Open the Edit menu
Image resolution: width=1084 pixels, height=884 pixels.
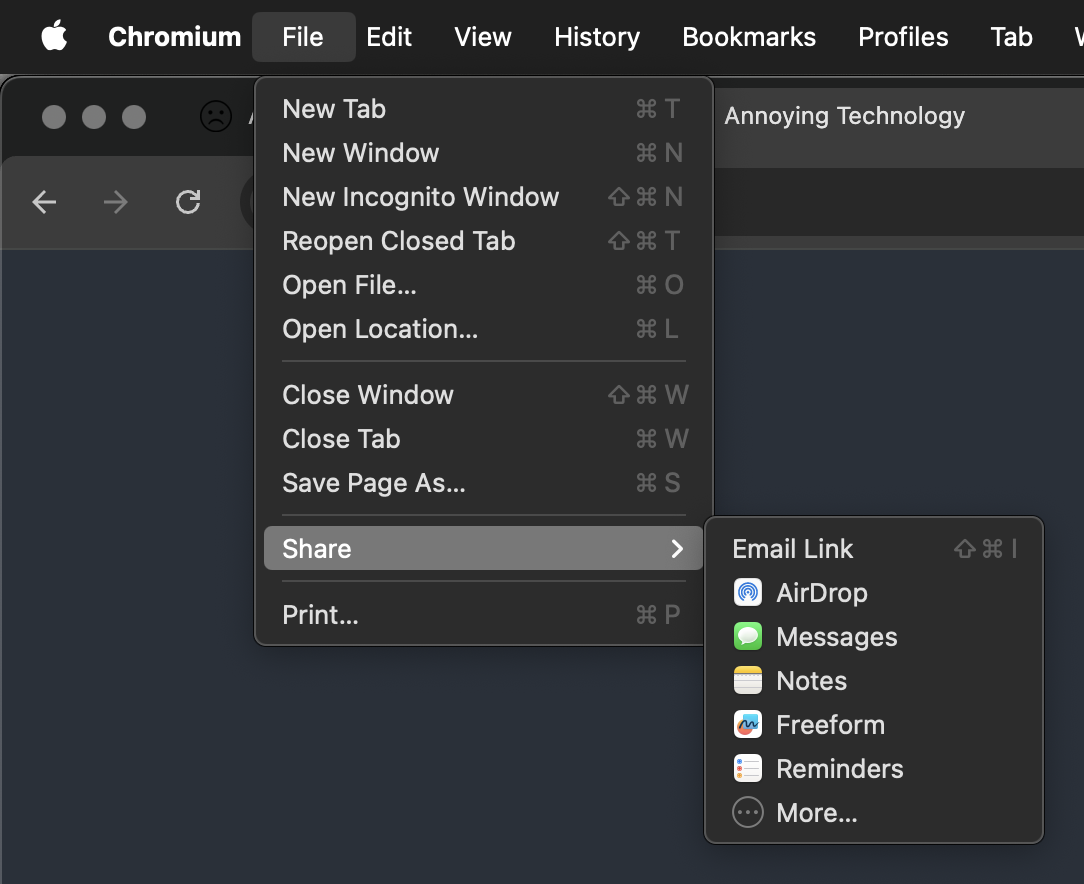[x=389, y=37]
